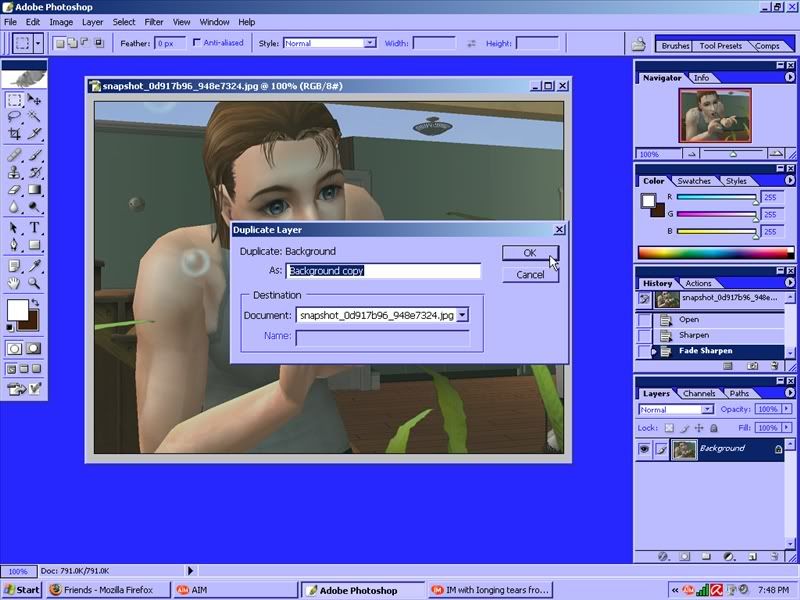The height and width of the screenshot is (600, 800).
Task: Select the Hand tool
Action: [14, 283]
